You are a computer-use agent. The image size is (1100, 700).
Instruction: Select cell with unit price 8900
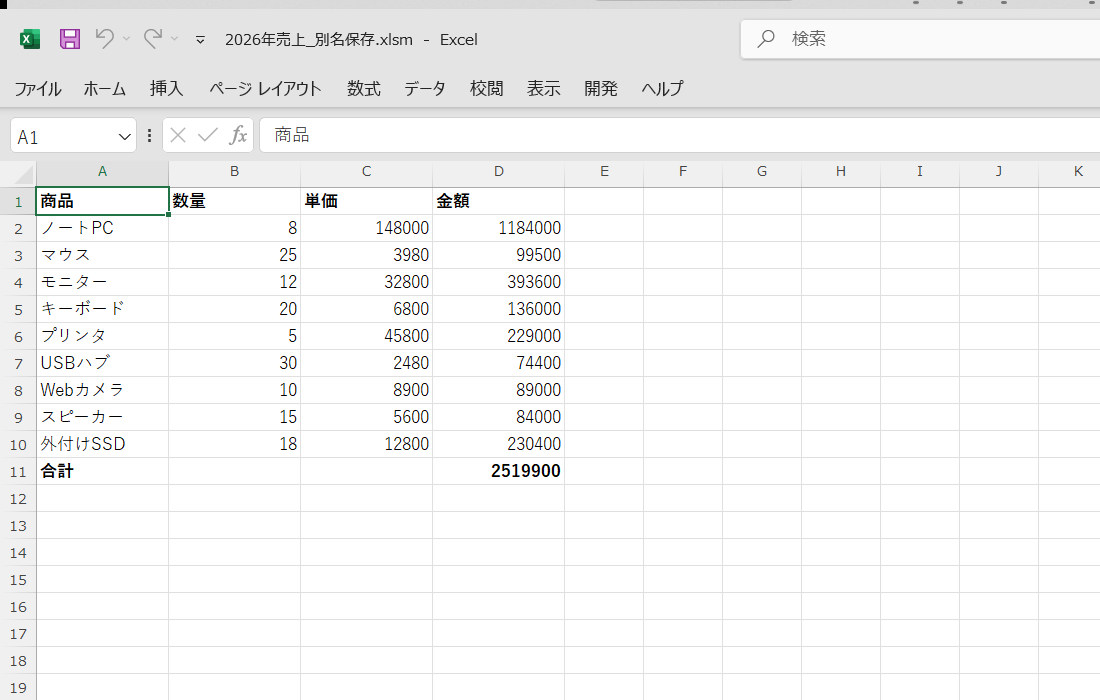[x=366, y=391]
